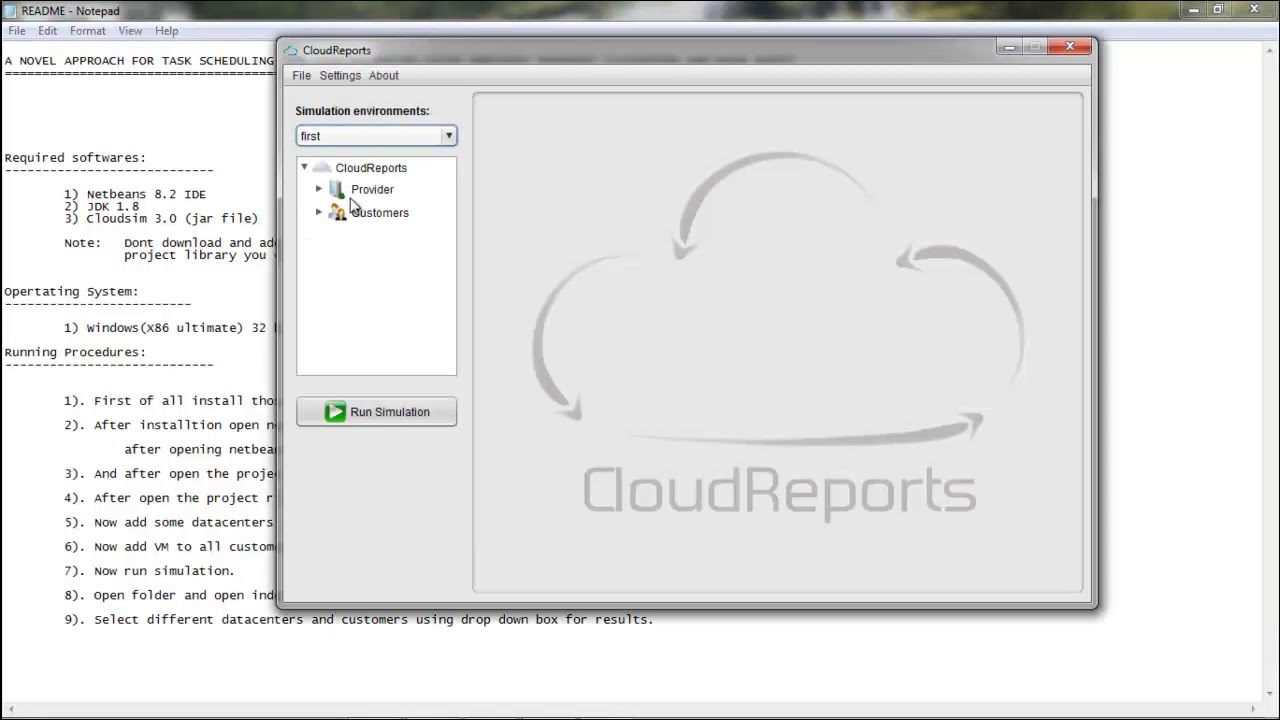The image size is (1280, 720).
Task: Select the CloudReports cloud icon in tree
Action: [x=322, y=168]
